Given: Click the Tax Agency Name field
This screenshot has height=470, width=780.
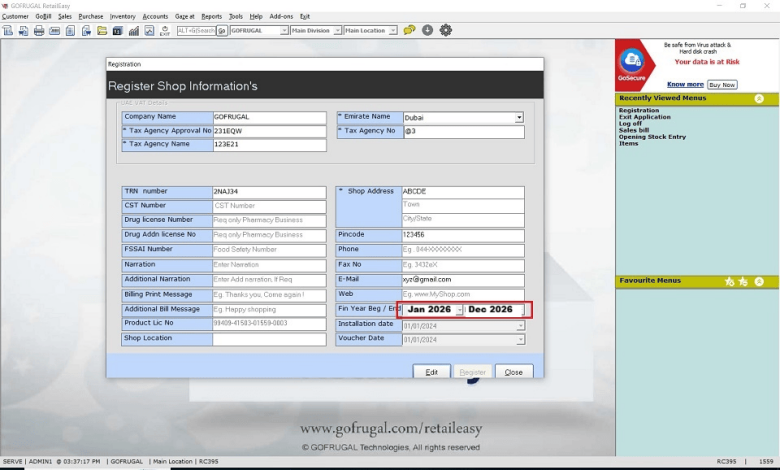Looking at the screenshot, I should (x=269, y=145).
